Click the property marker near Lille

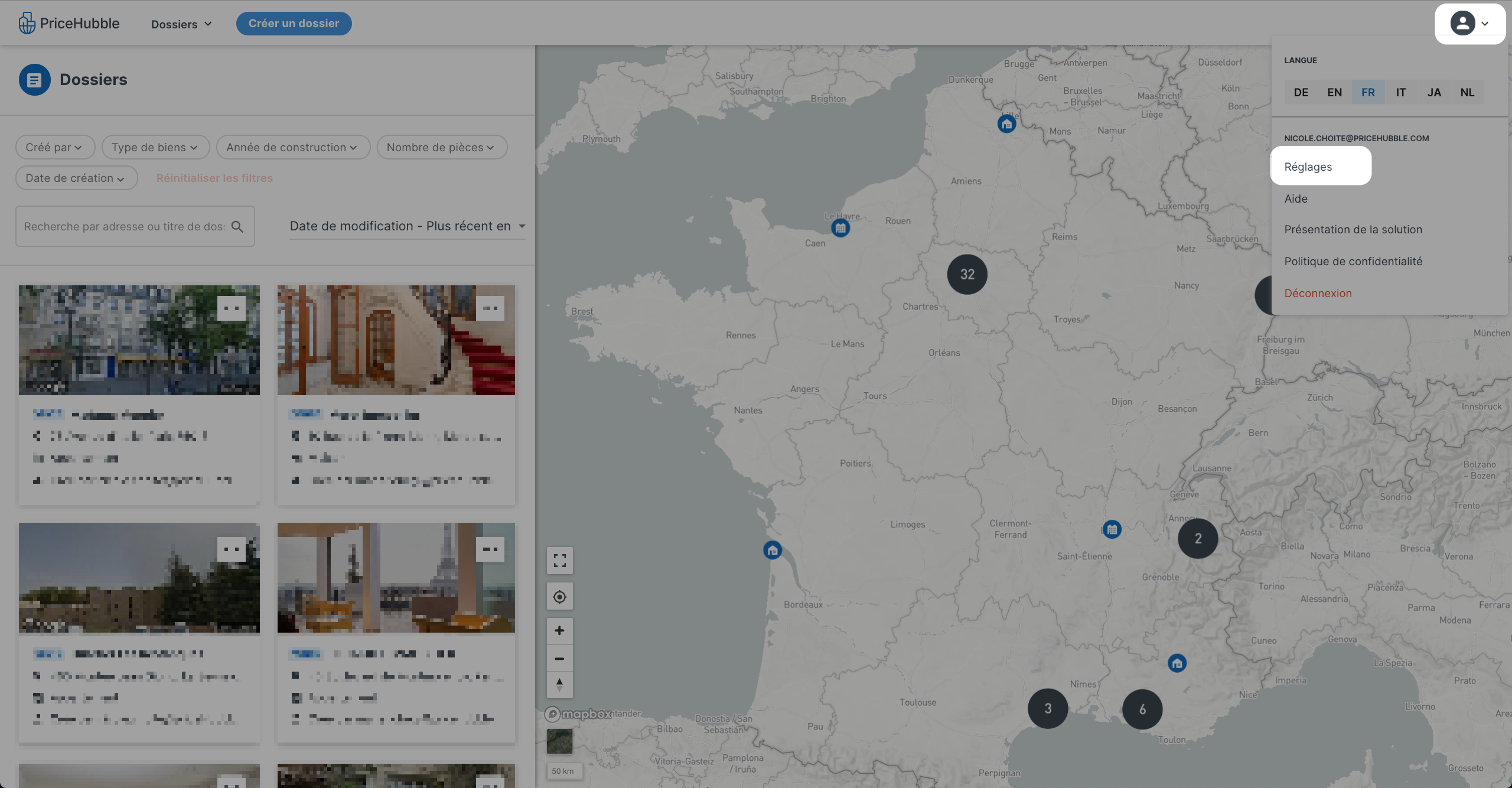1007,123
